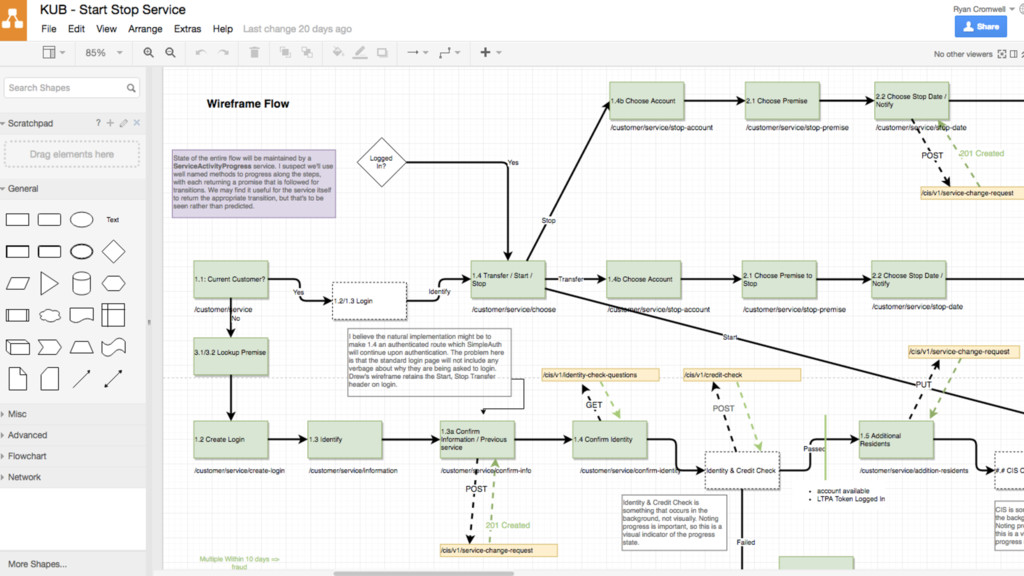1024x576 pixels.
Task: Click the blue Share button
Action: pos(980,27)
